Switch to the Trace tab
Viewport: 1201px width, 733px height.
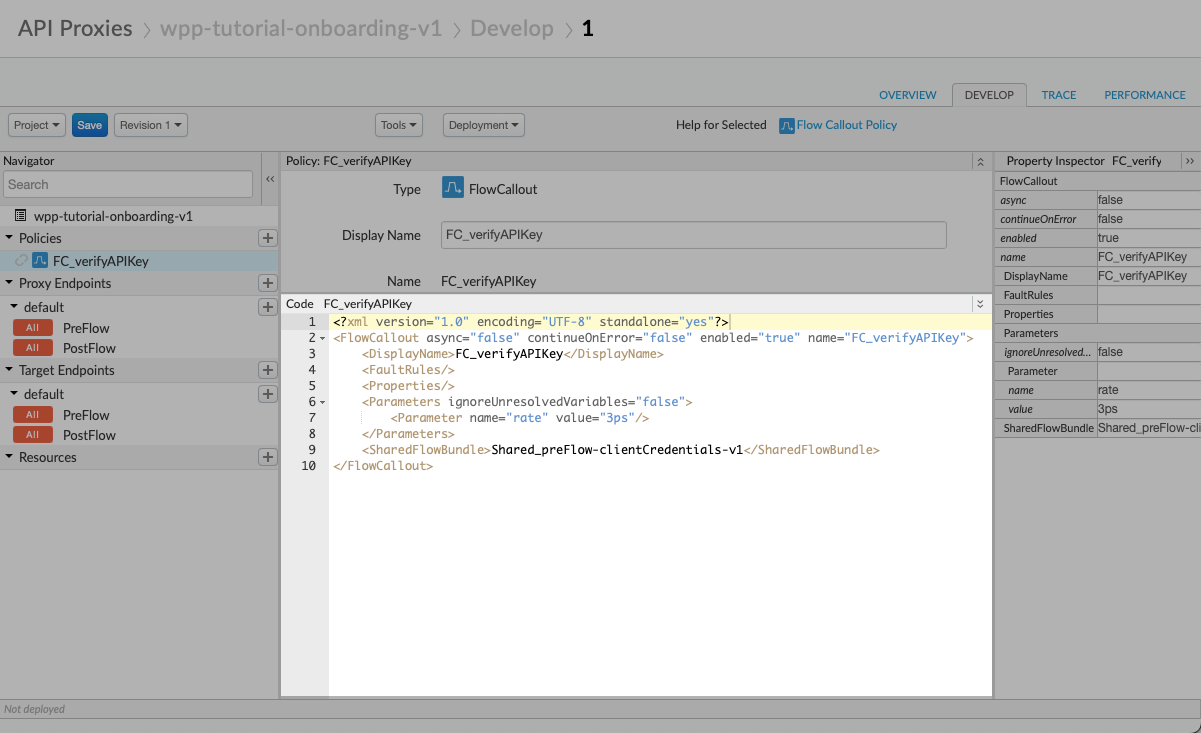[x=1059, y=95]
